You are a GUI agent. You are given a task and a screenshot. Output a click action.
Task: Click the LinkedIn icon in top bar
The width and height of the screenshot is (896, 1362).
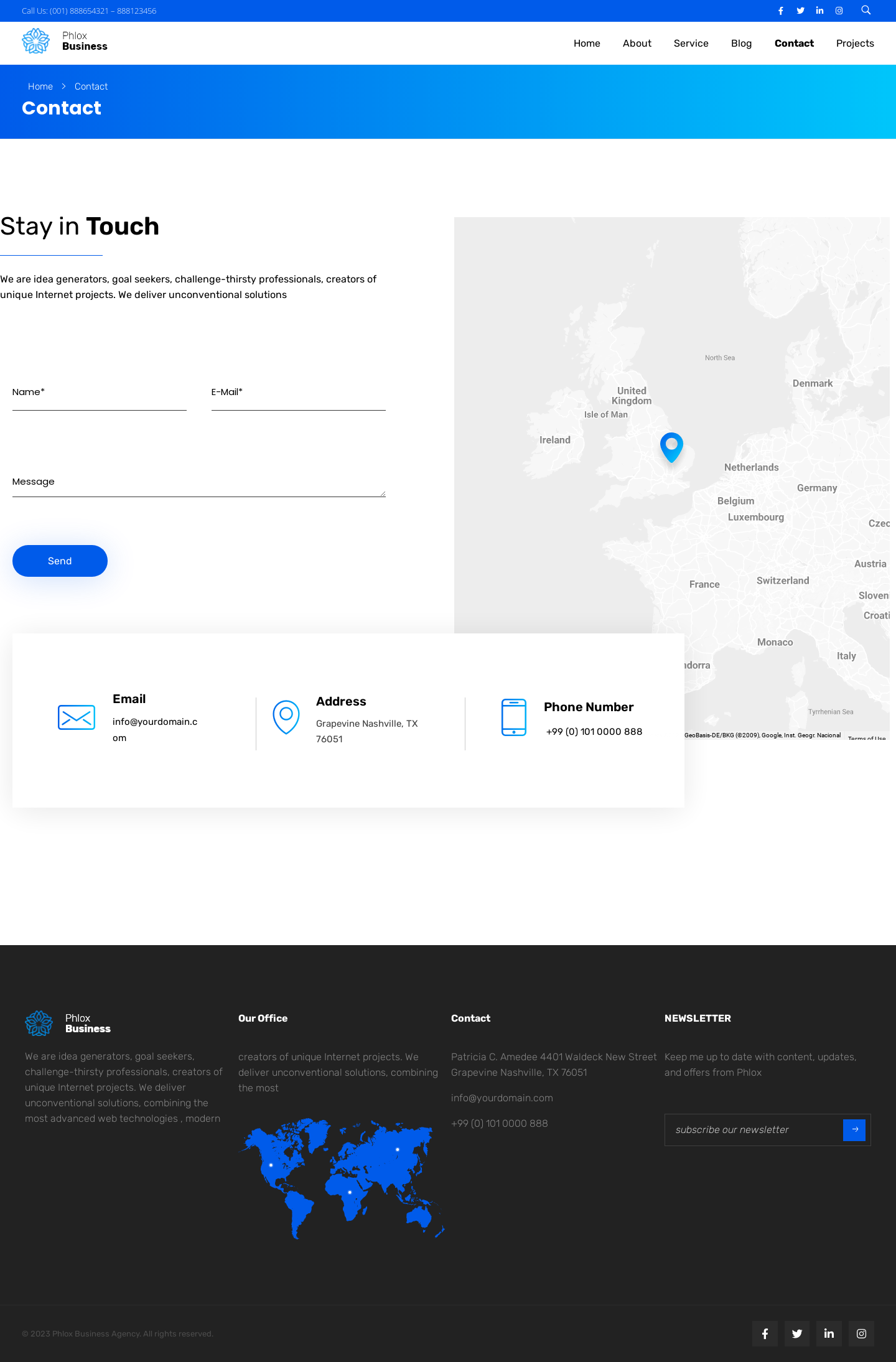point(819,11)
